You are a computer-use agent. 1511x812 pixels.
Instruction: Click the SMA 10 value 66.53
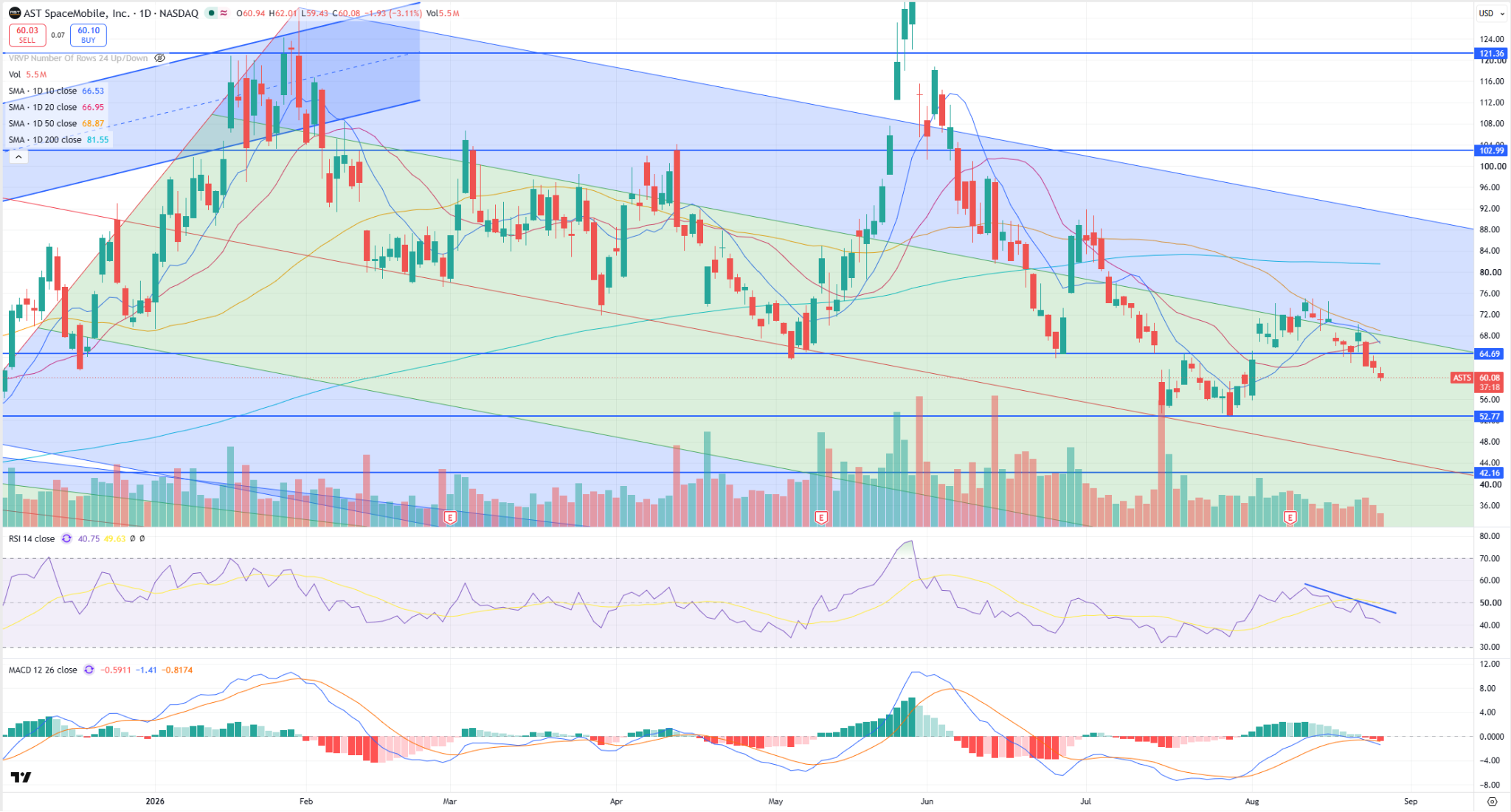pyautogui.click(x=93, y=91)
